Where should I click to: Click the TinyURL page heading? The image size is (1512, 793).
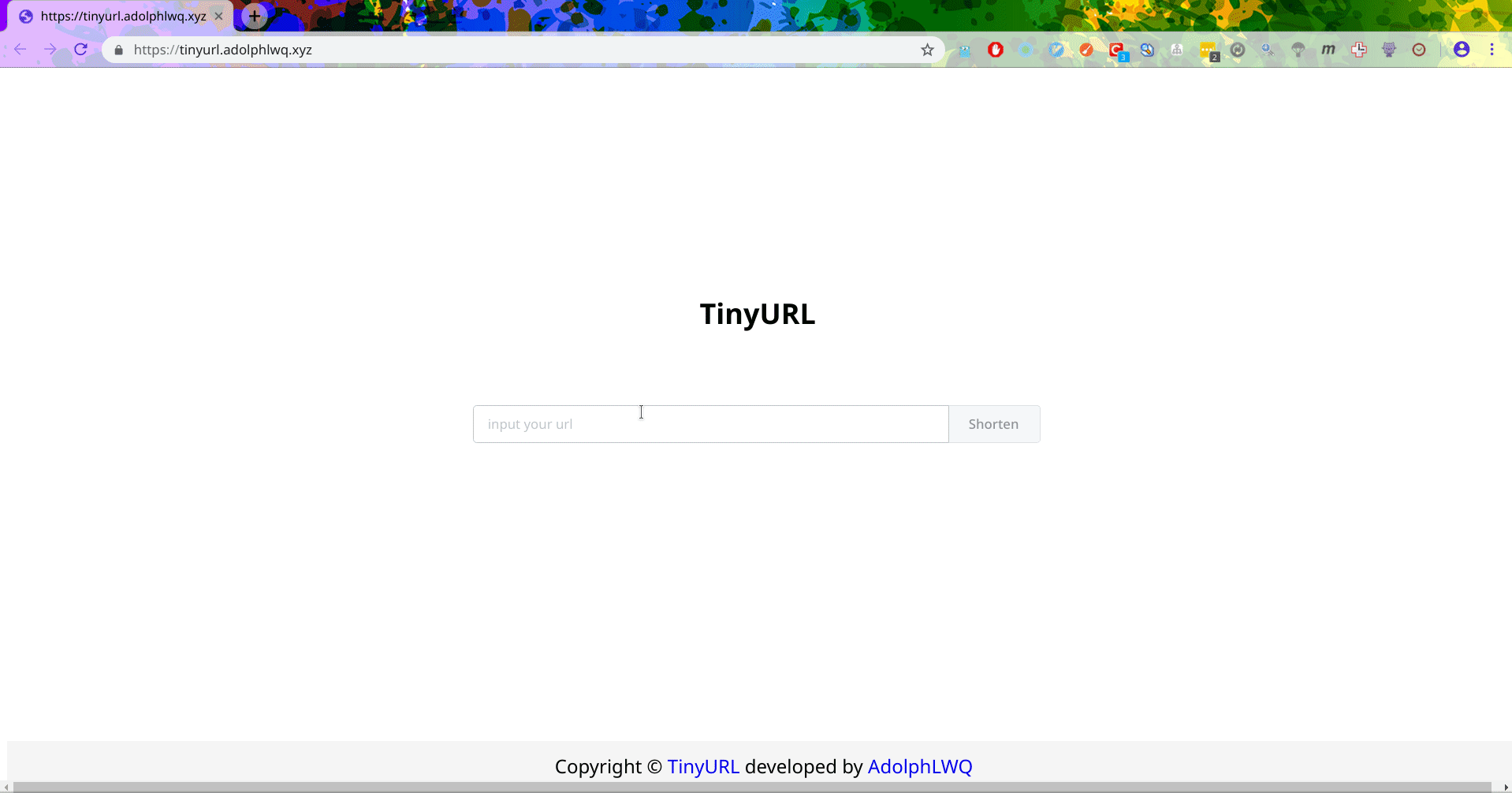[757, 314]
